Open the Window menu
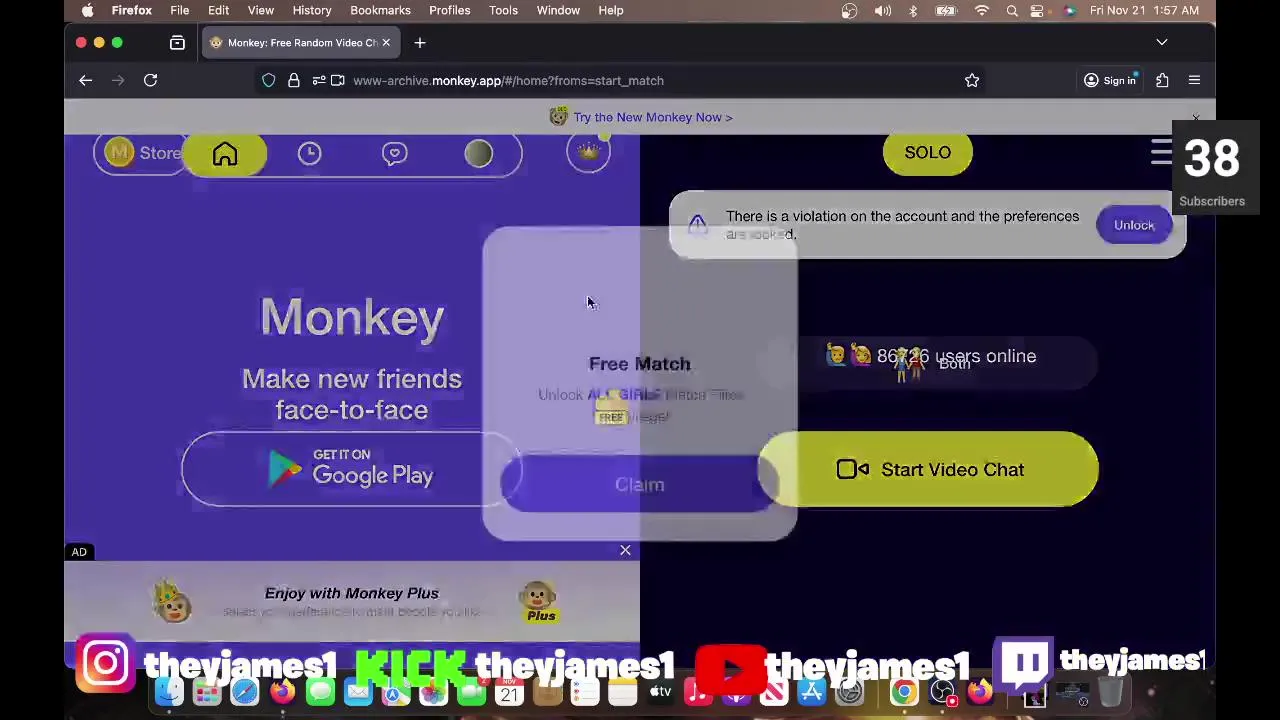 coord(558,10)
